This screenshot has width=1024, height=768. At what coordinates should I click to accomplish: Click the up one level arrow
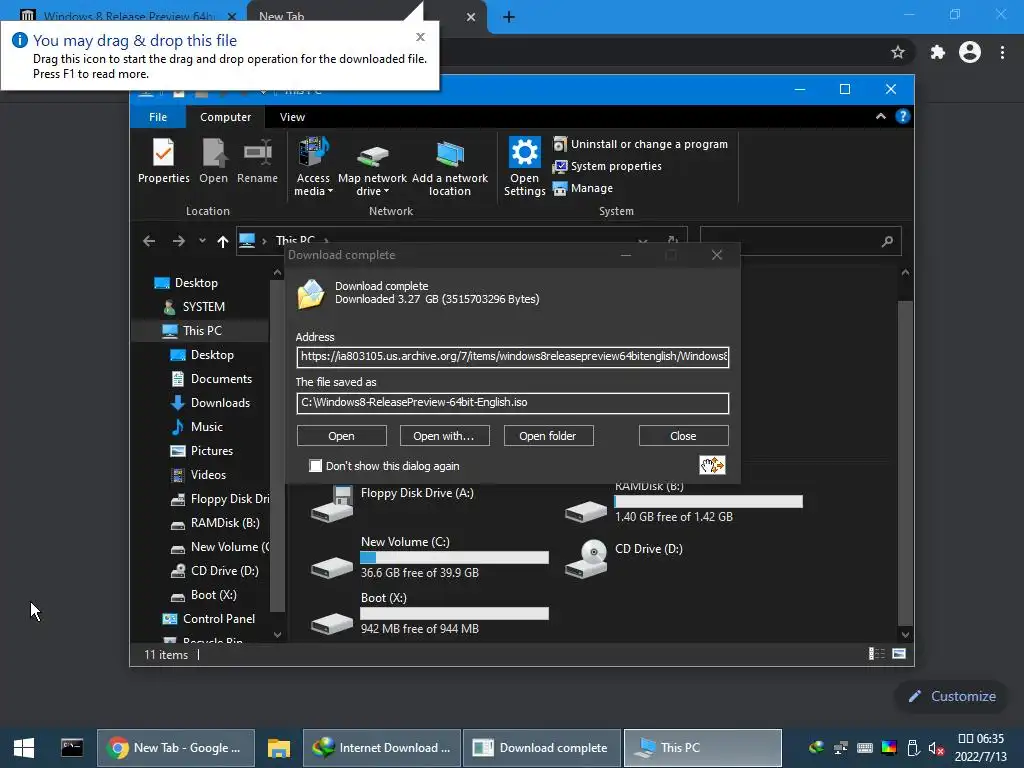(x=223, y=242)
